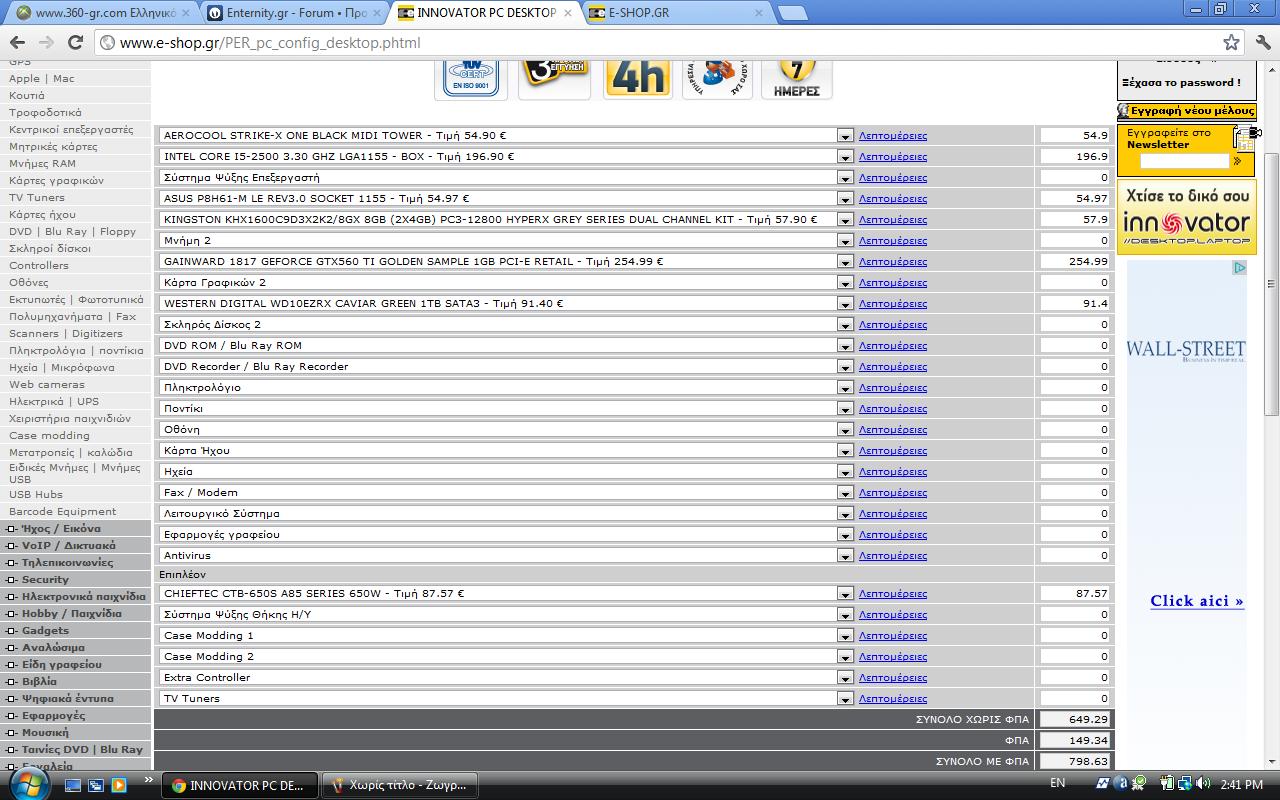Click Λεπτομέρειες for the AEROCOOL case row
1280x800 pixels.
(893, 136)
